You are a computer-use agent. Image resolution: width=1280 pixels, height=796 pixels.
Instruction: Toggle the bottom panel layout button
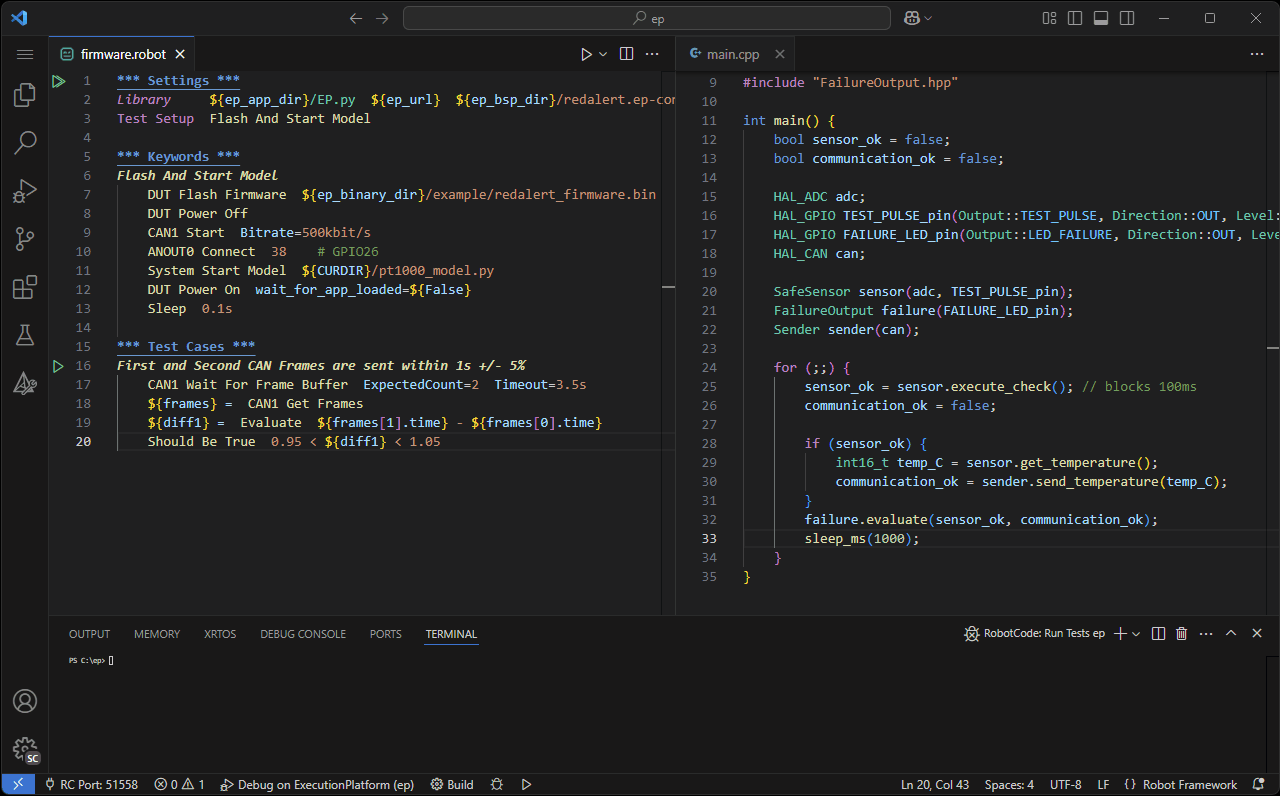click(1101, 18)
